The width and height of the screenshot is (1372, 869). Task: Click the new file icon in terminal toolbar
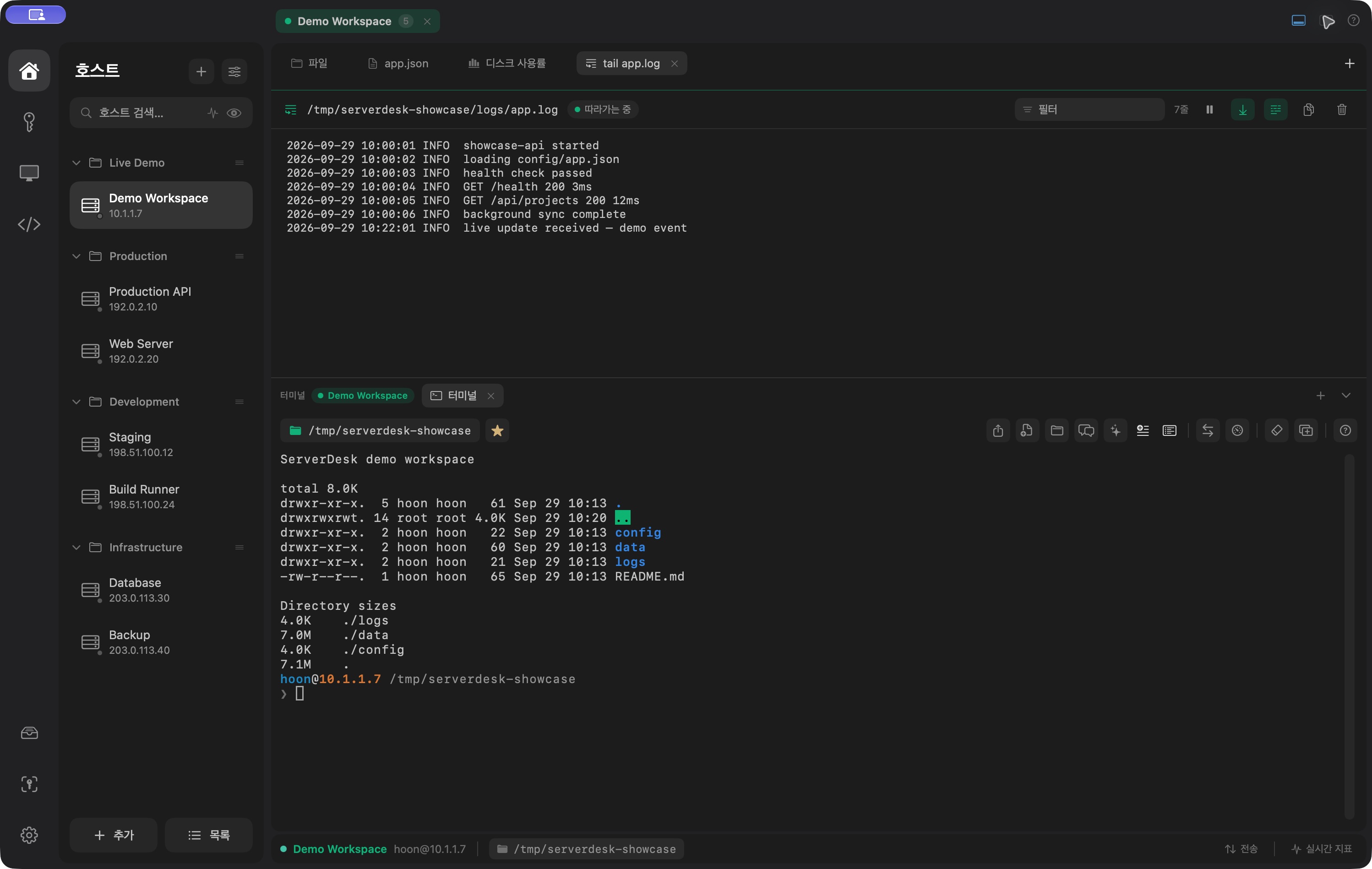click(1027, 431)
